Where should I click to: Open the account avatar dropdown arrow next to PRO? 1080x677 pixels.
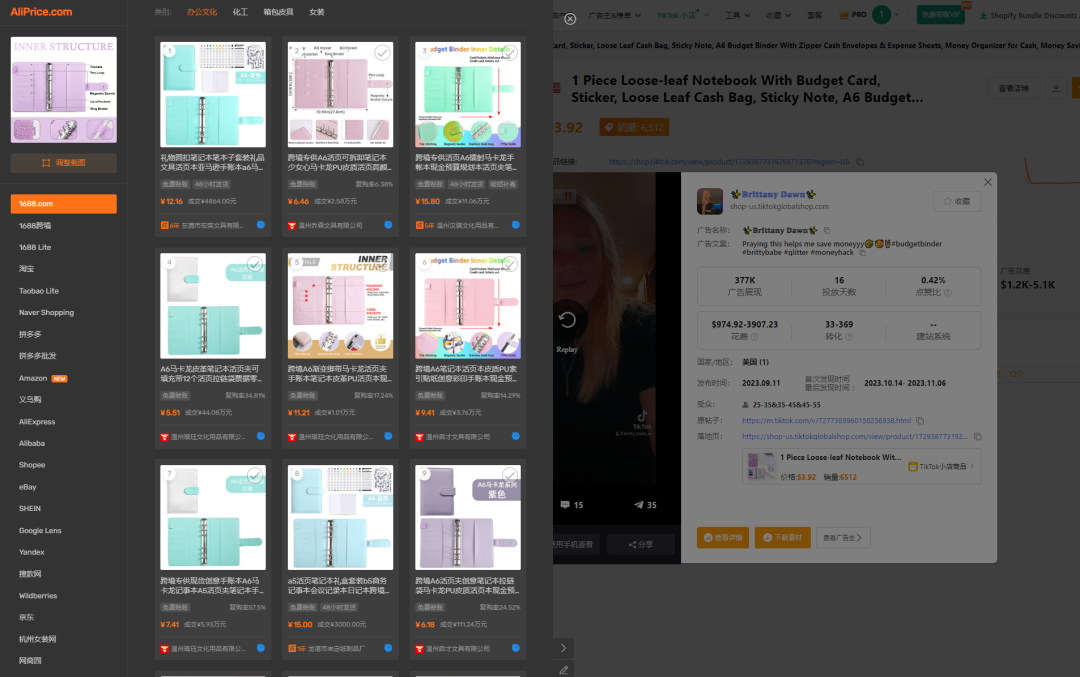896,14
